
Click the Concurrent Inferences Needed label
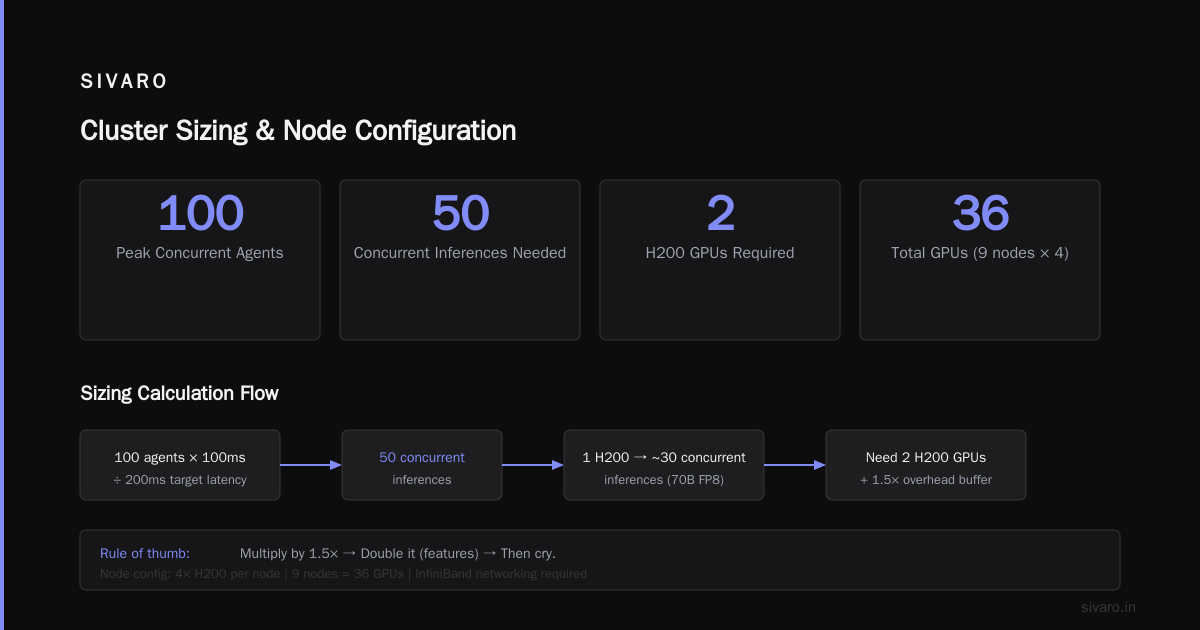coord(460,253)
